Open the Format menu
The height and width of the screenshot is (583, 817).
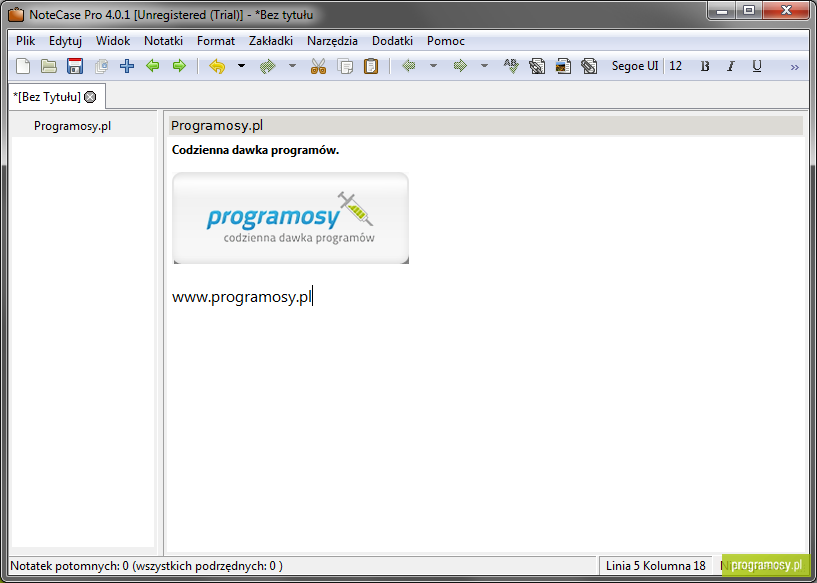click(x=216, y=41)
